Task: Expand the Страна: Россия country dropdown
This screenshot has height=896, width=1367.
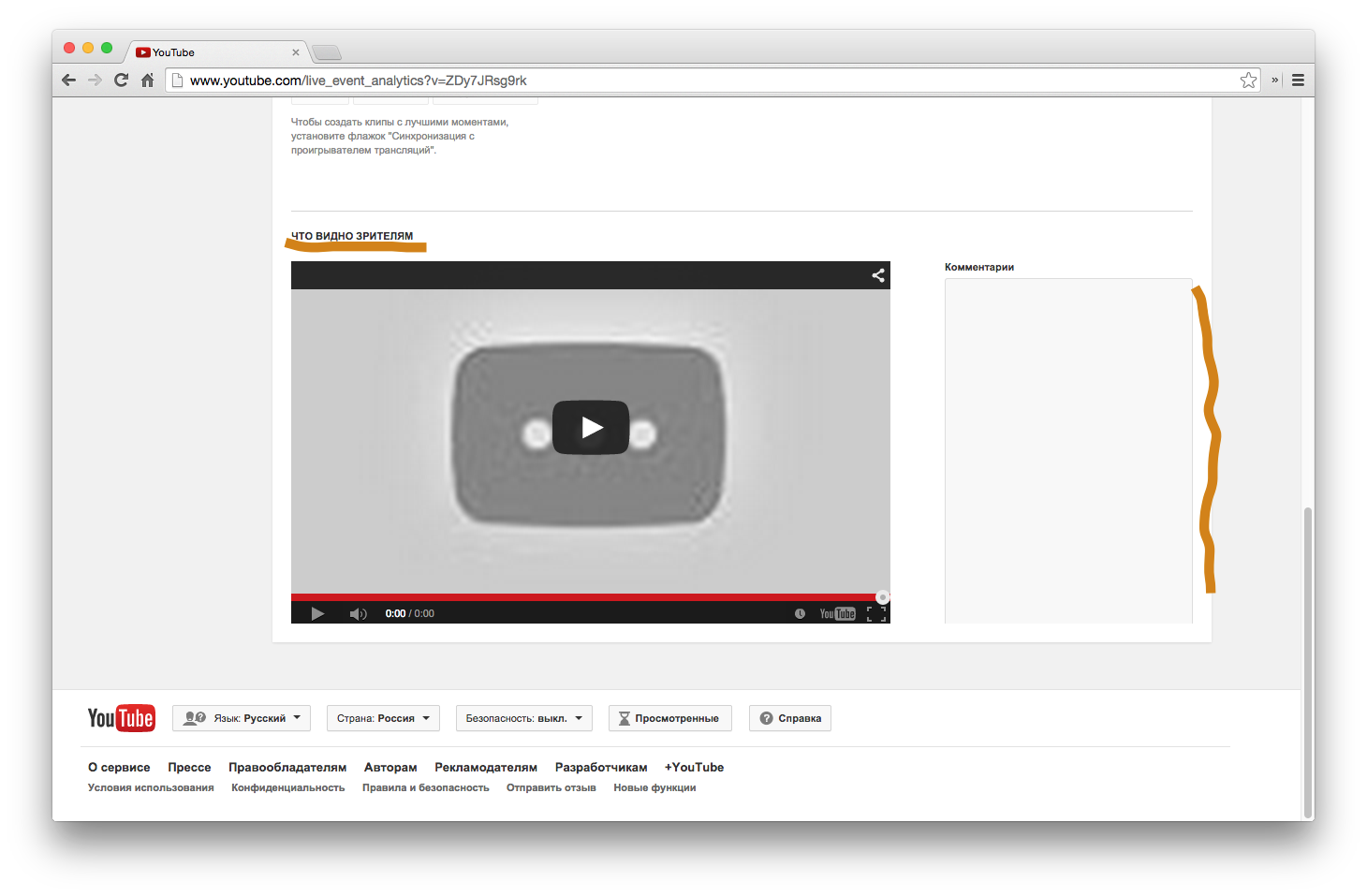Action: pyautogui.click(x=383, y=718)
